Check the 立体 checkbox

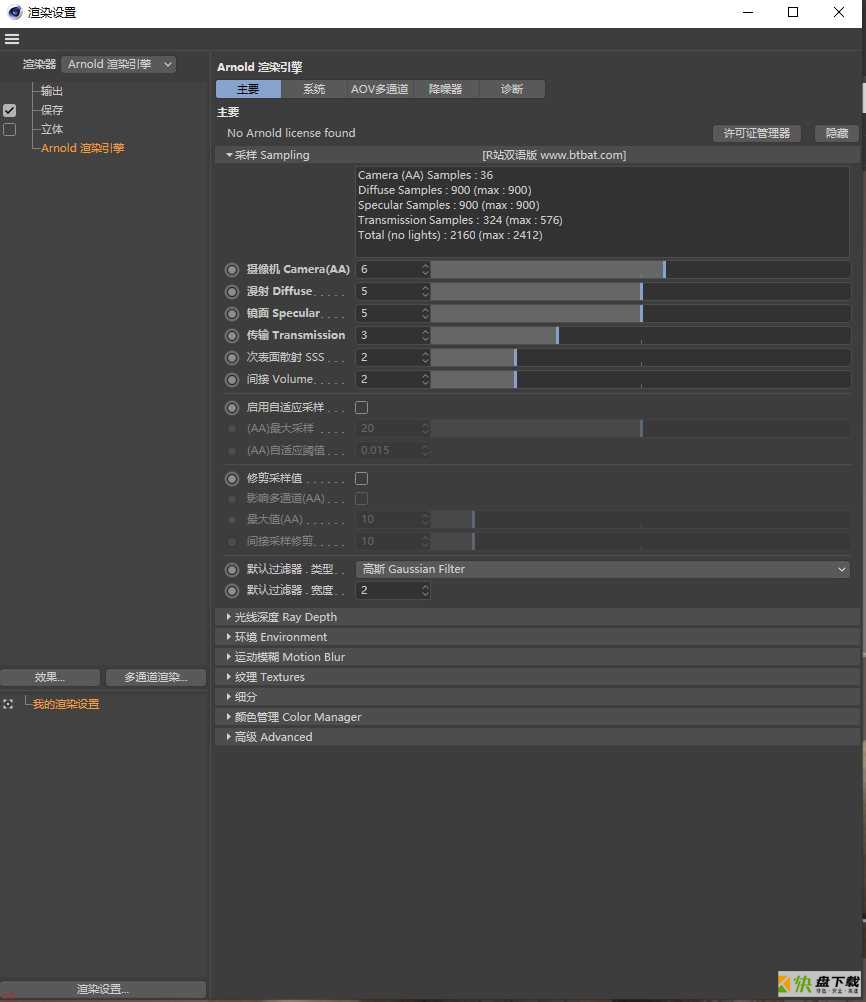click(10, 130)
